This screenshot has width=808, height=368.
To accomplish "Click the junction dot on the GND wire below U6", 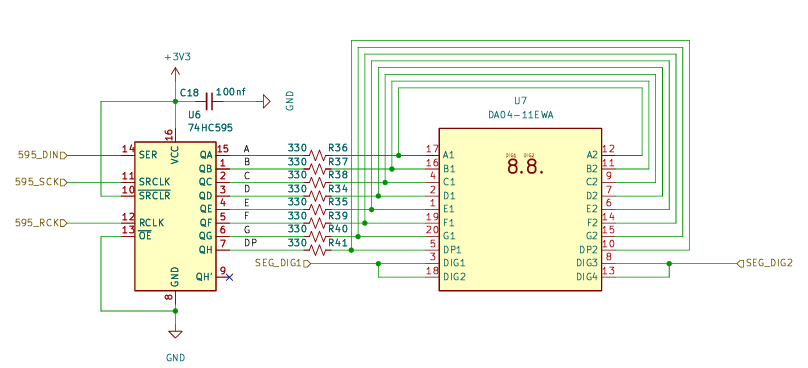I will 175,311.
